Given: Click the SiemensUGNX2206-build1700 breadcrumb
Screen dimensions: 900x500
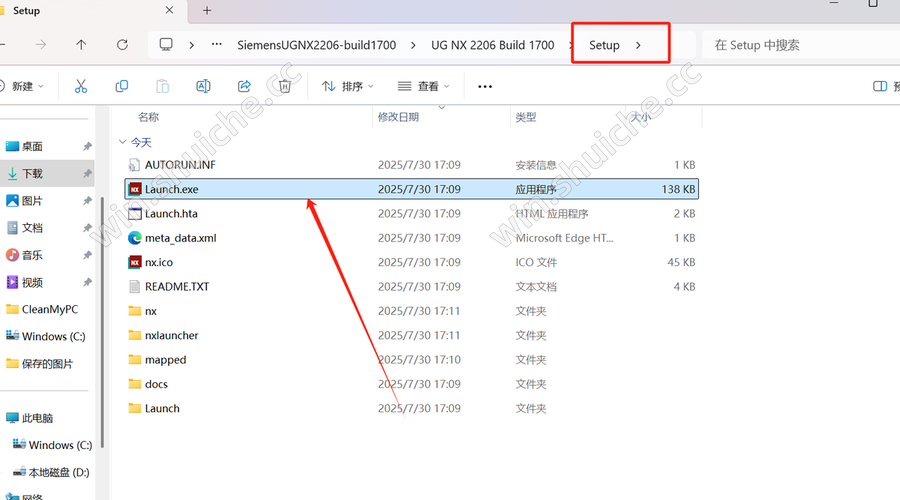Looking at the screenshot, I should pos(317,45).
